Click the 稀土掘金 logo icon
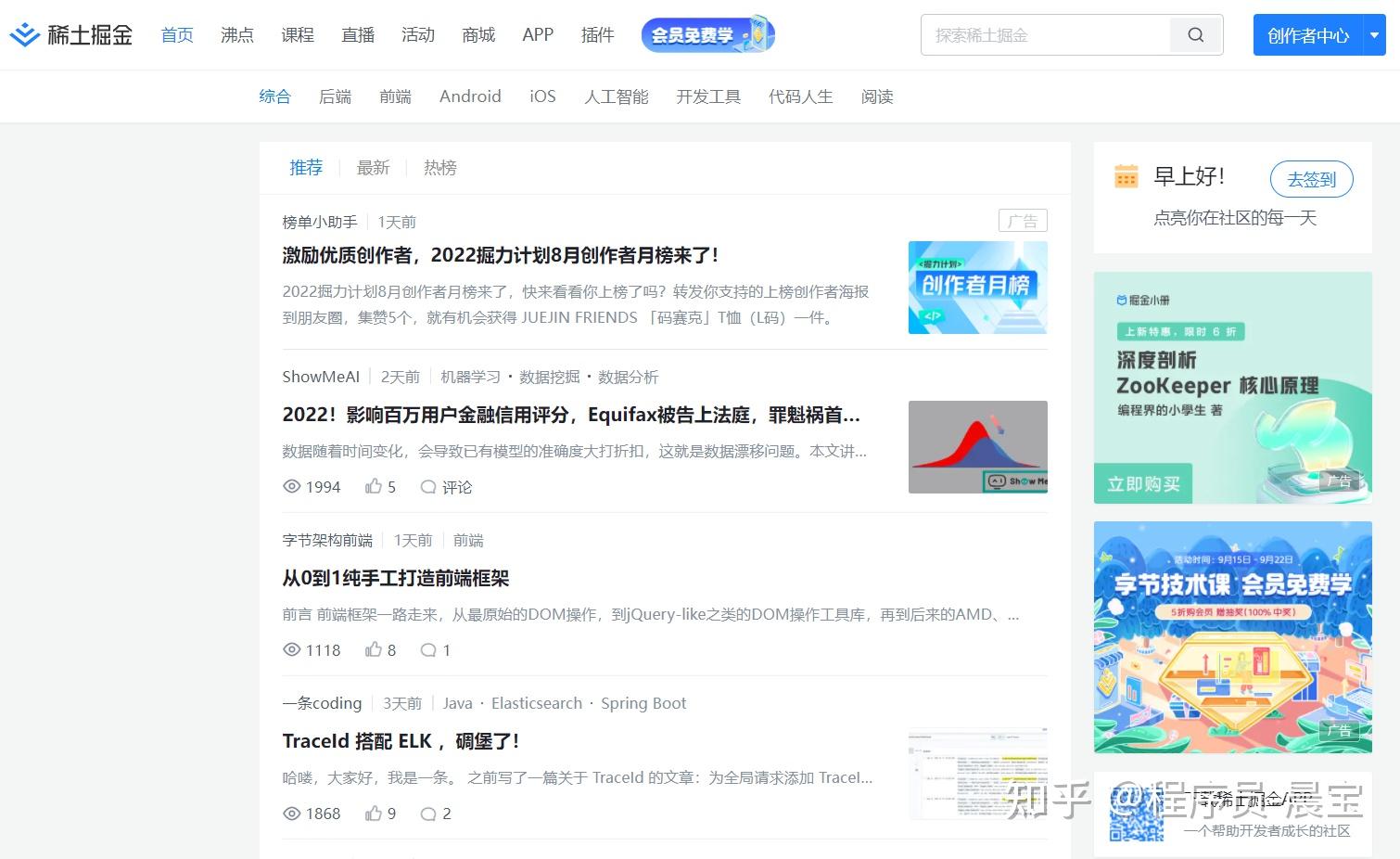Image resolution: width=1400 pixels, height=859 pixels. (x=25, y=35)
